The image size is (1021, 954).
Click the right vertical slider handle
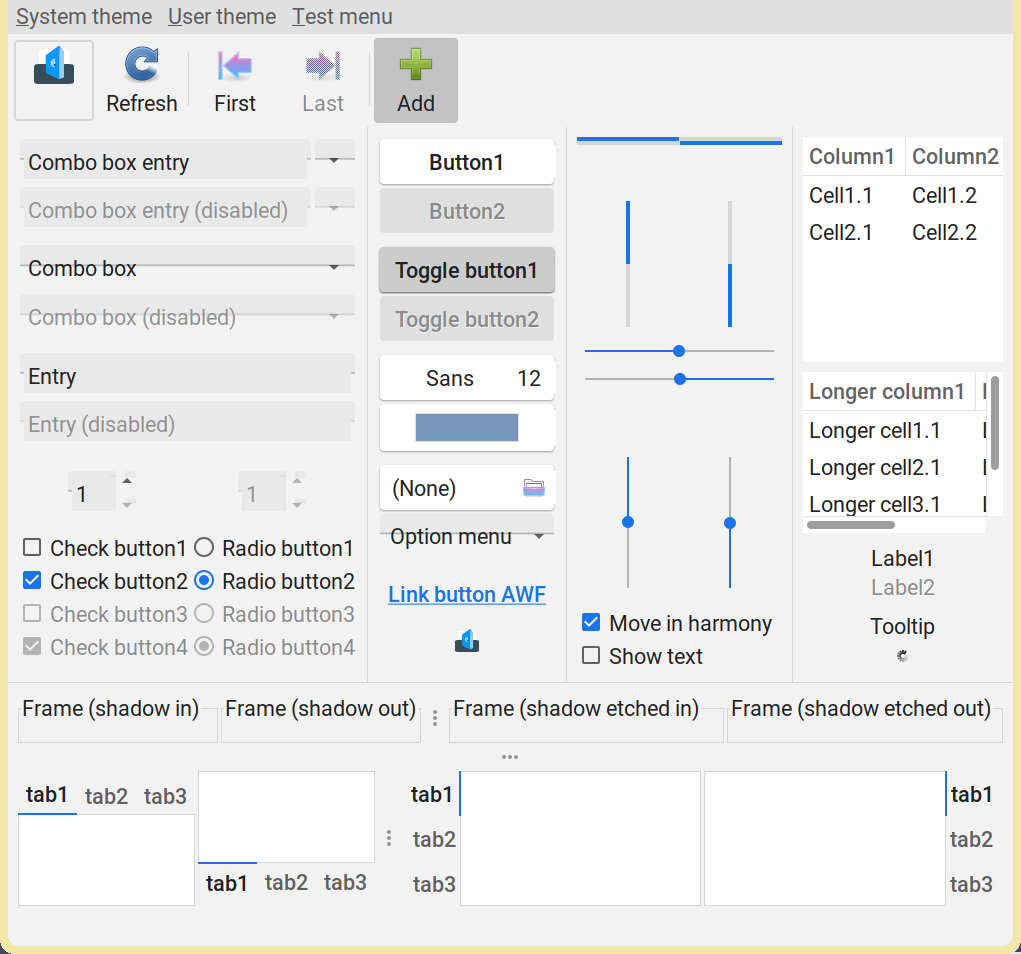[x=730, y=523]
